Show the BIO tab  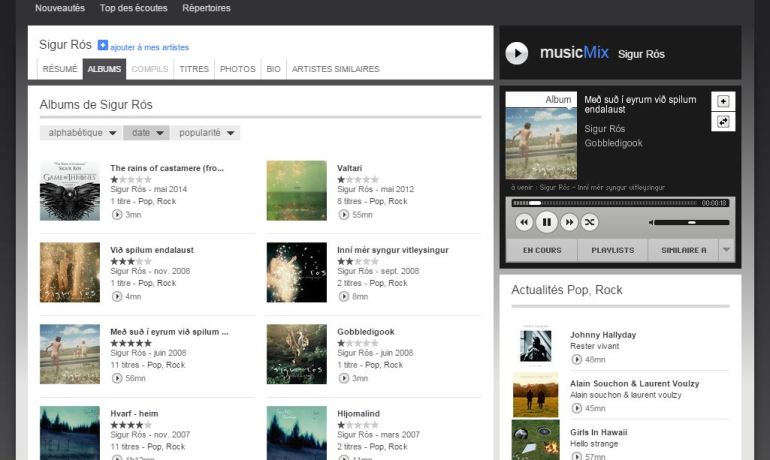point(274,69)
